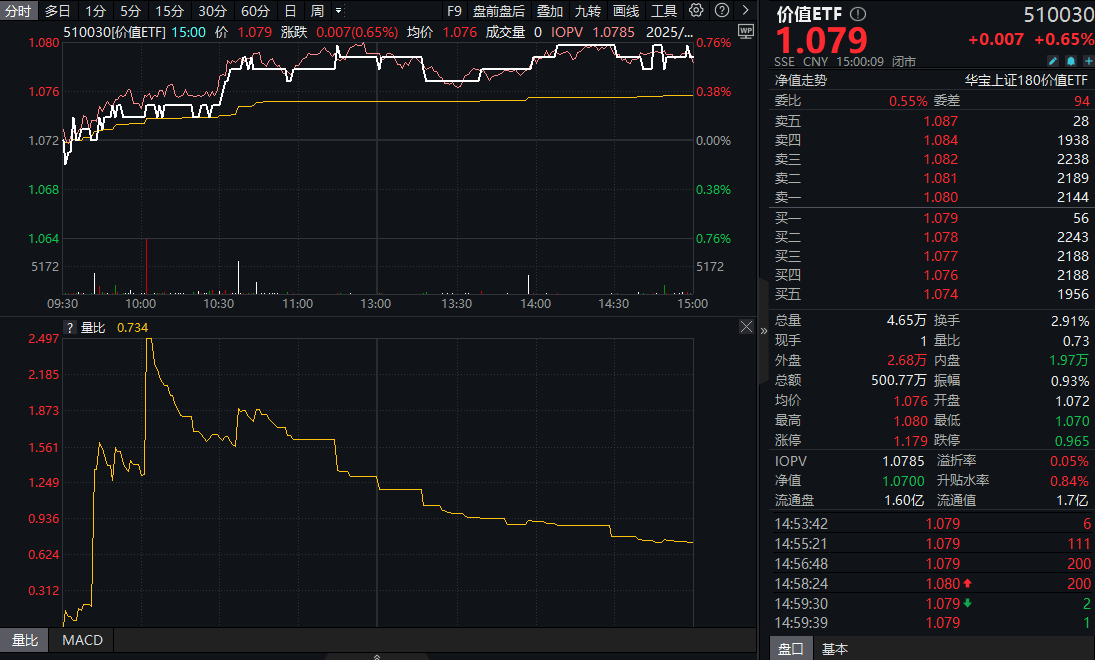
Task: Open the 工具 tools menu
Action: coord(663,10)
